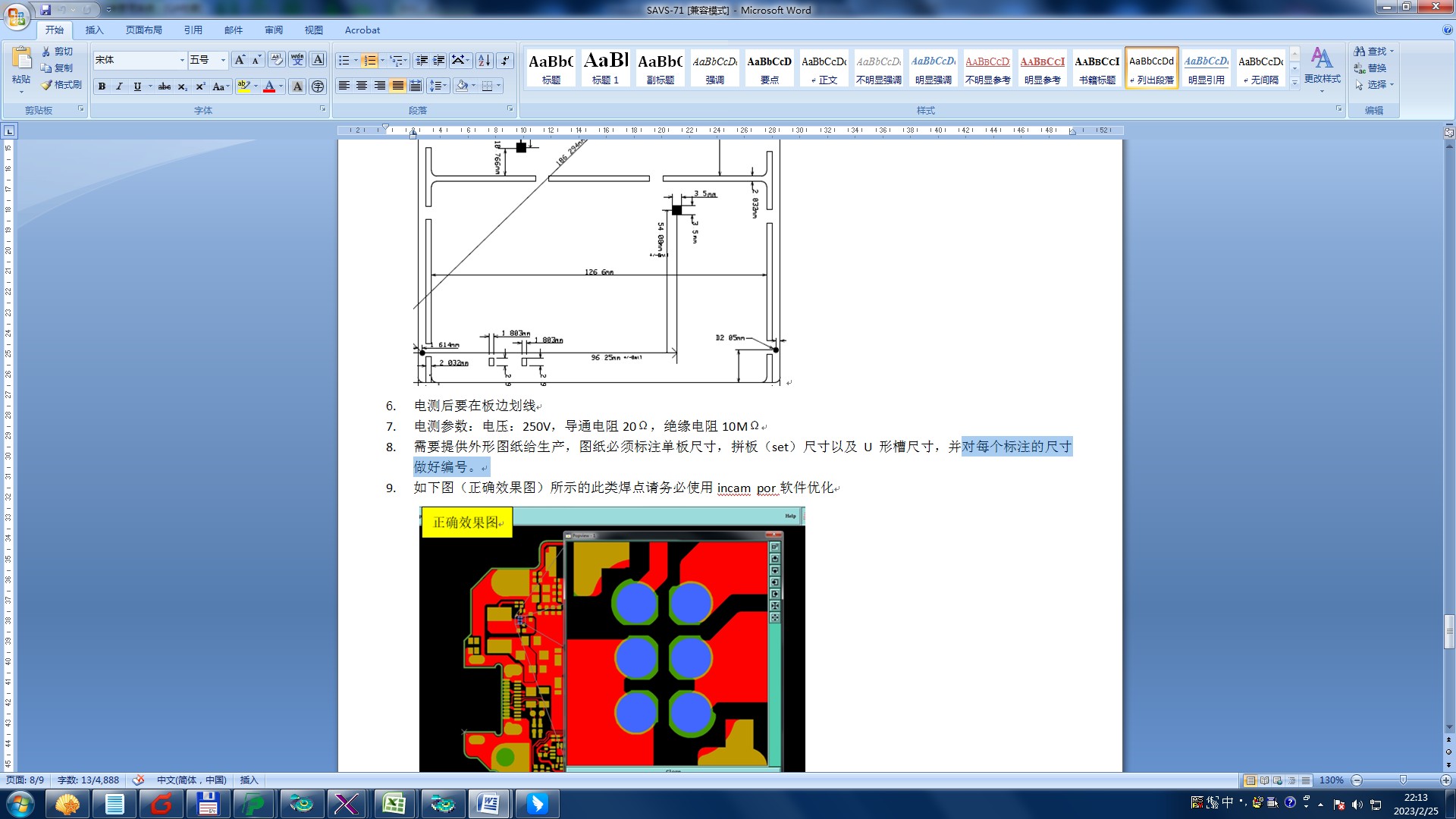Click the center align paragraph icon
The width and height of the screenshot is (1456, 819).
[362, 86]
